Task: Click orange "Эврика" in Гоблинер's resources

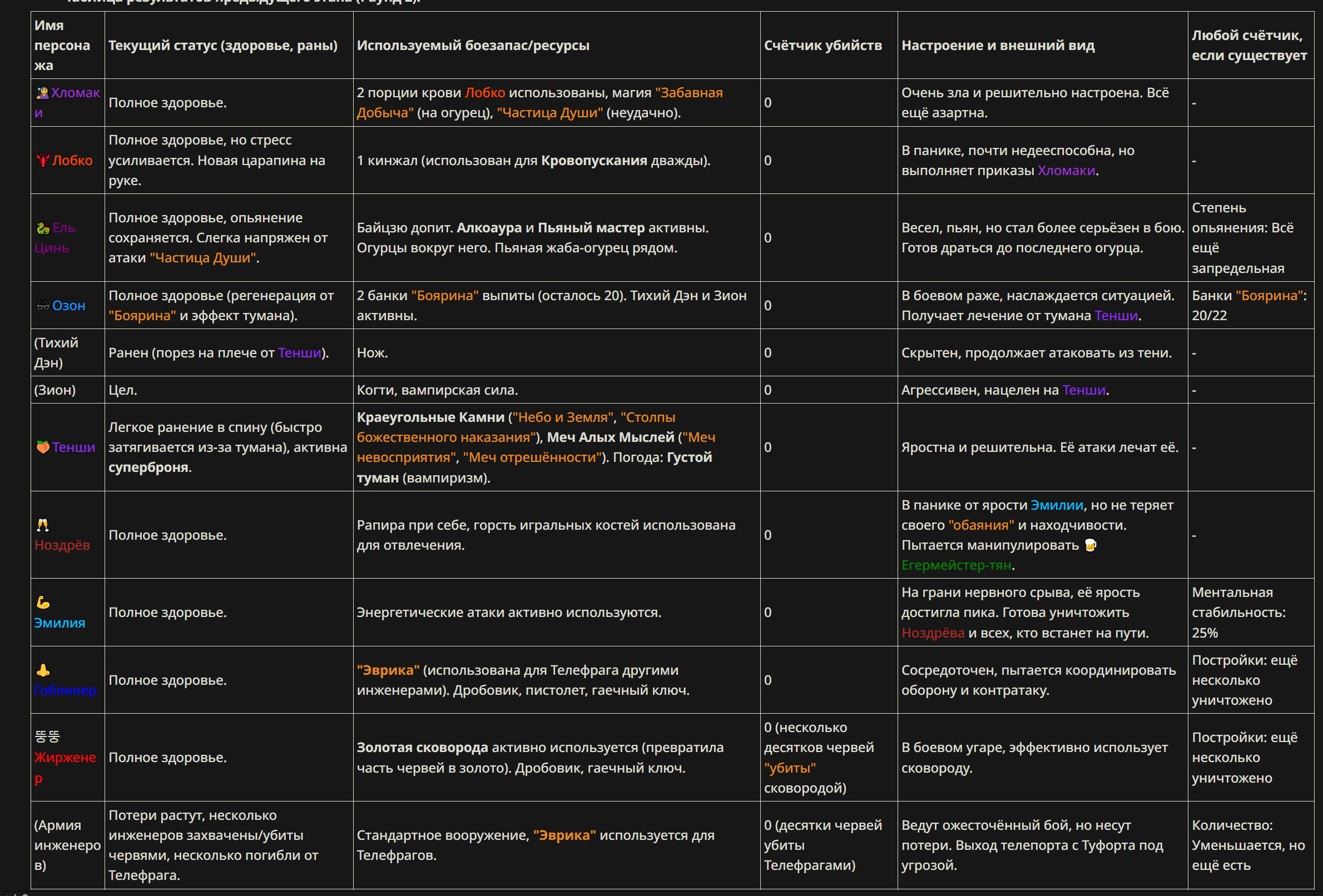Action: click(x=388, y=670)
